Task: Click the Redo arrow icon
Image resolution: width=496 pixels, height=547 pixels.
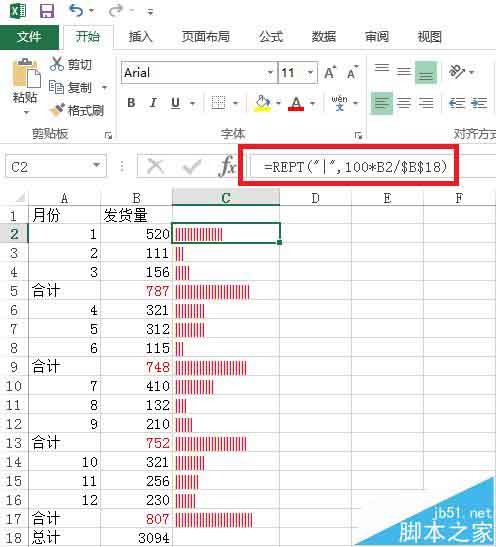Action: pyautogui.click(x=115, y=10)
